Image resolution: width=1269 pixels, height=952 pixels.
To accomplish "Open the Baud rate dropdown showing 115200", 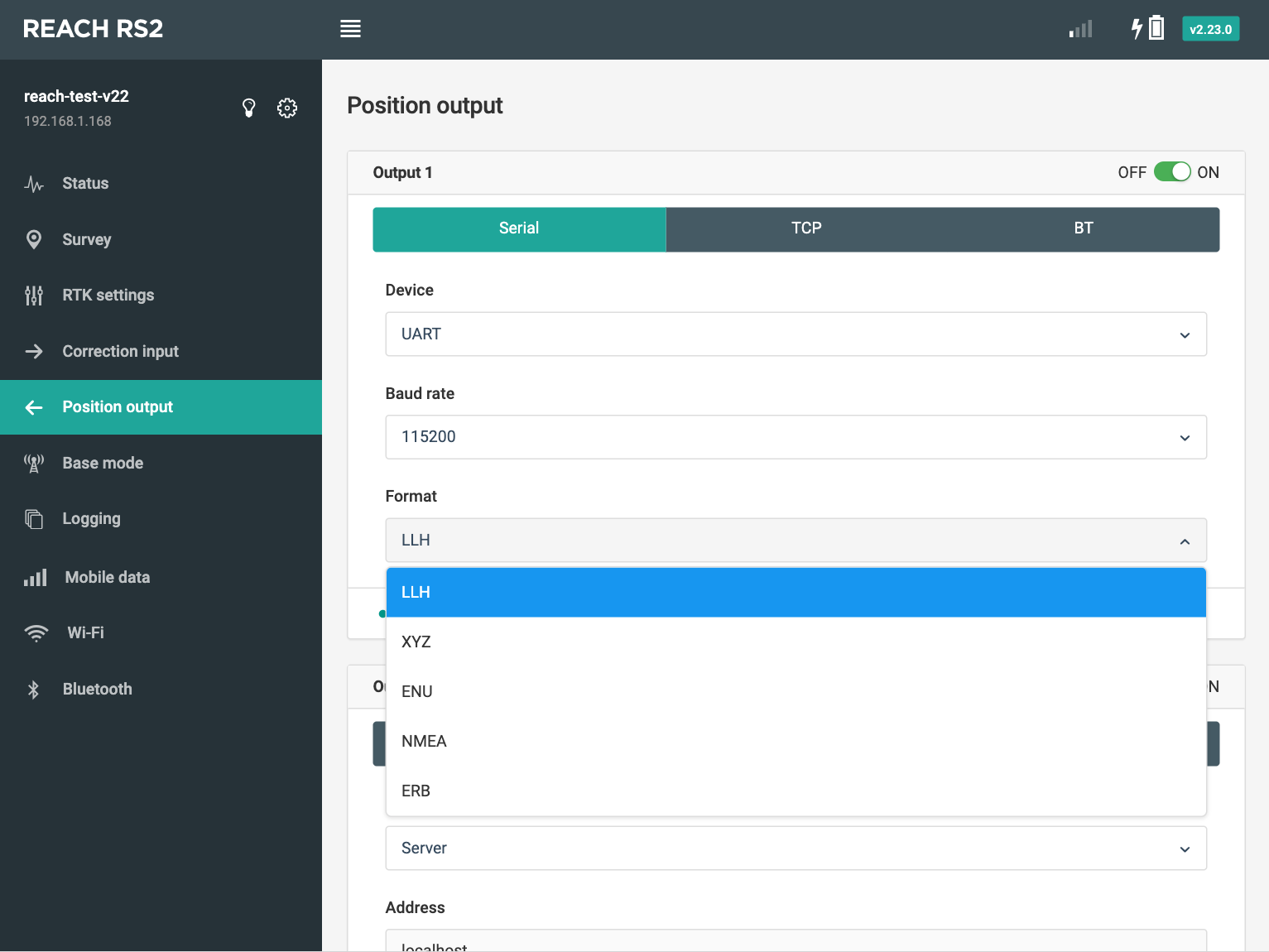I will pos(796,437).
